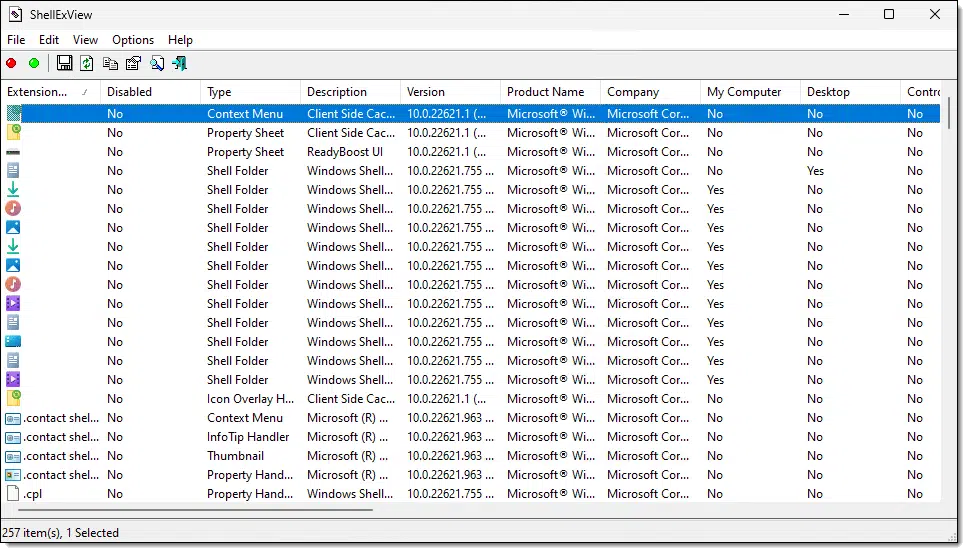Open Properties via toolbar icon
The width and height of the screenshot is (968, 553).
[133, 63]
